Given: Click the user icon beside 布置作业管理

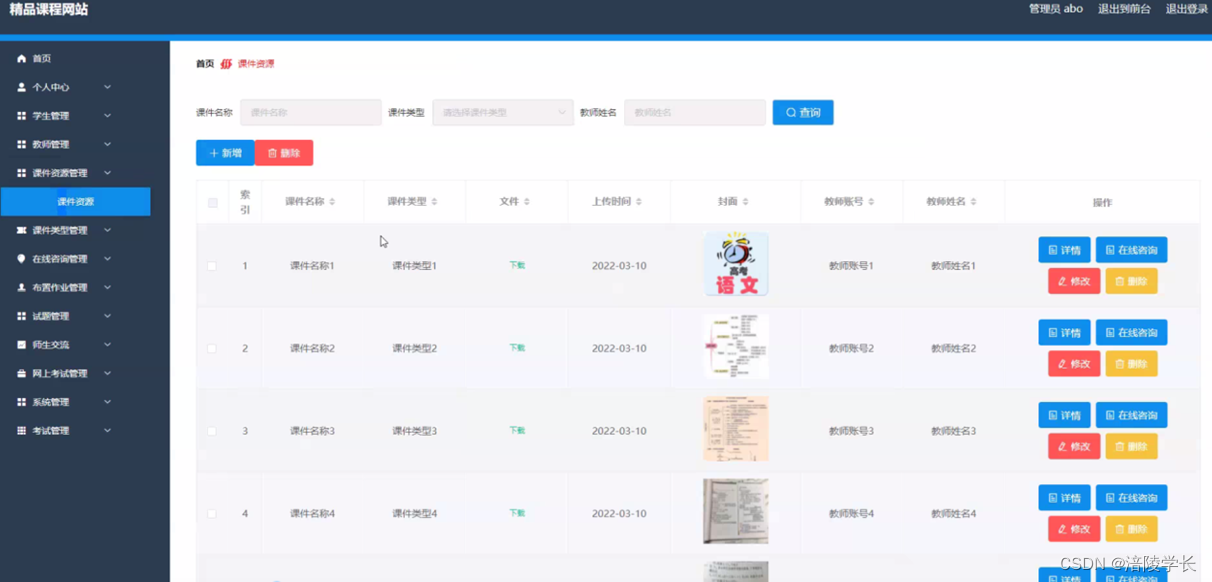Looking at the screenshot, I should click(x=22, y=287).
